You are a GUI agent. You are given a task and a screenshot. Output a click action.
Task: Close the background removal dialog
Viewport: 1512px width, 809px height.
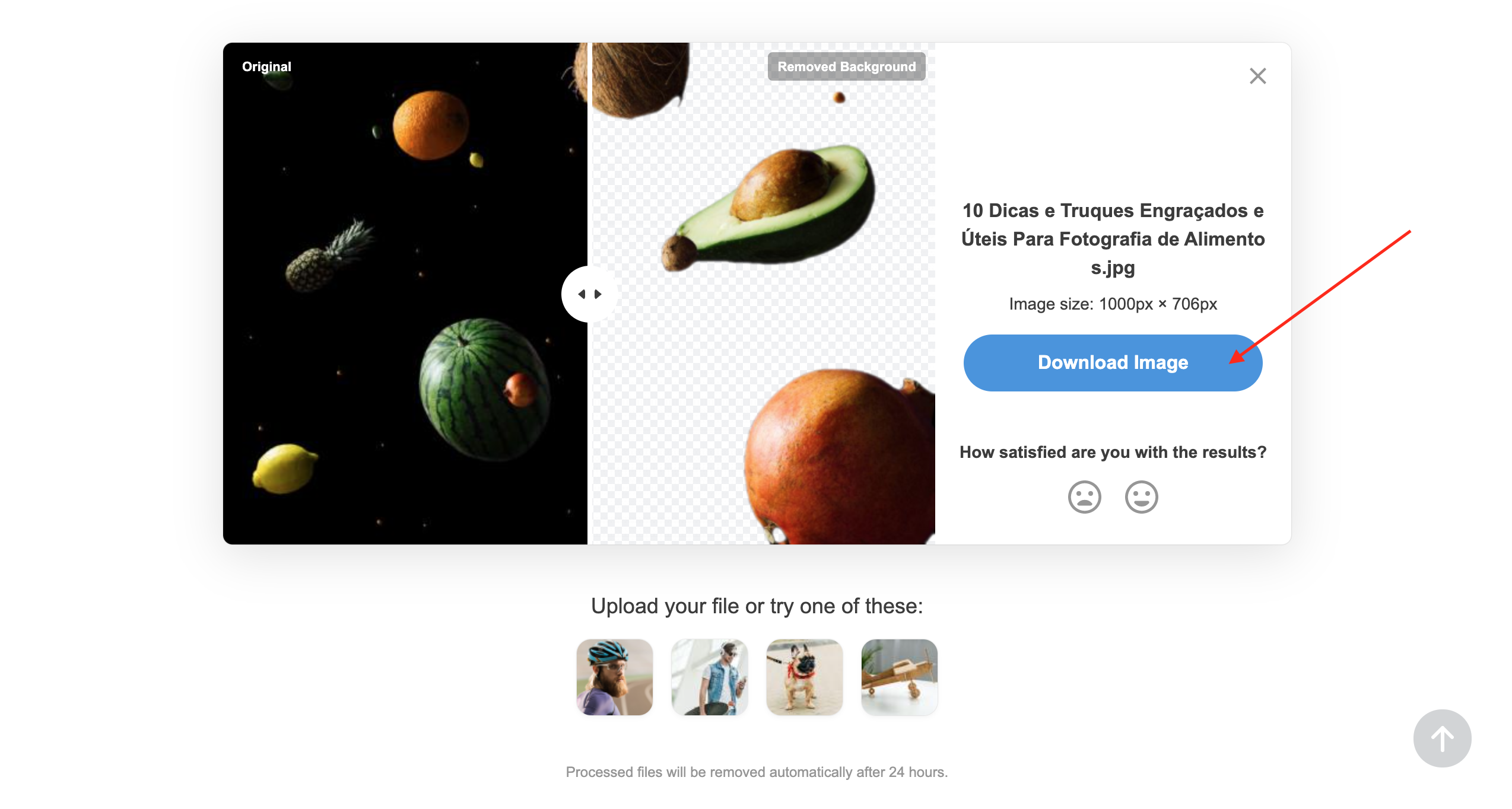click(x=1258, y=76)
